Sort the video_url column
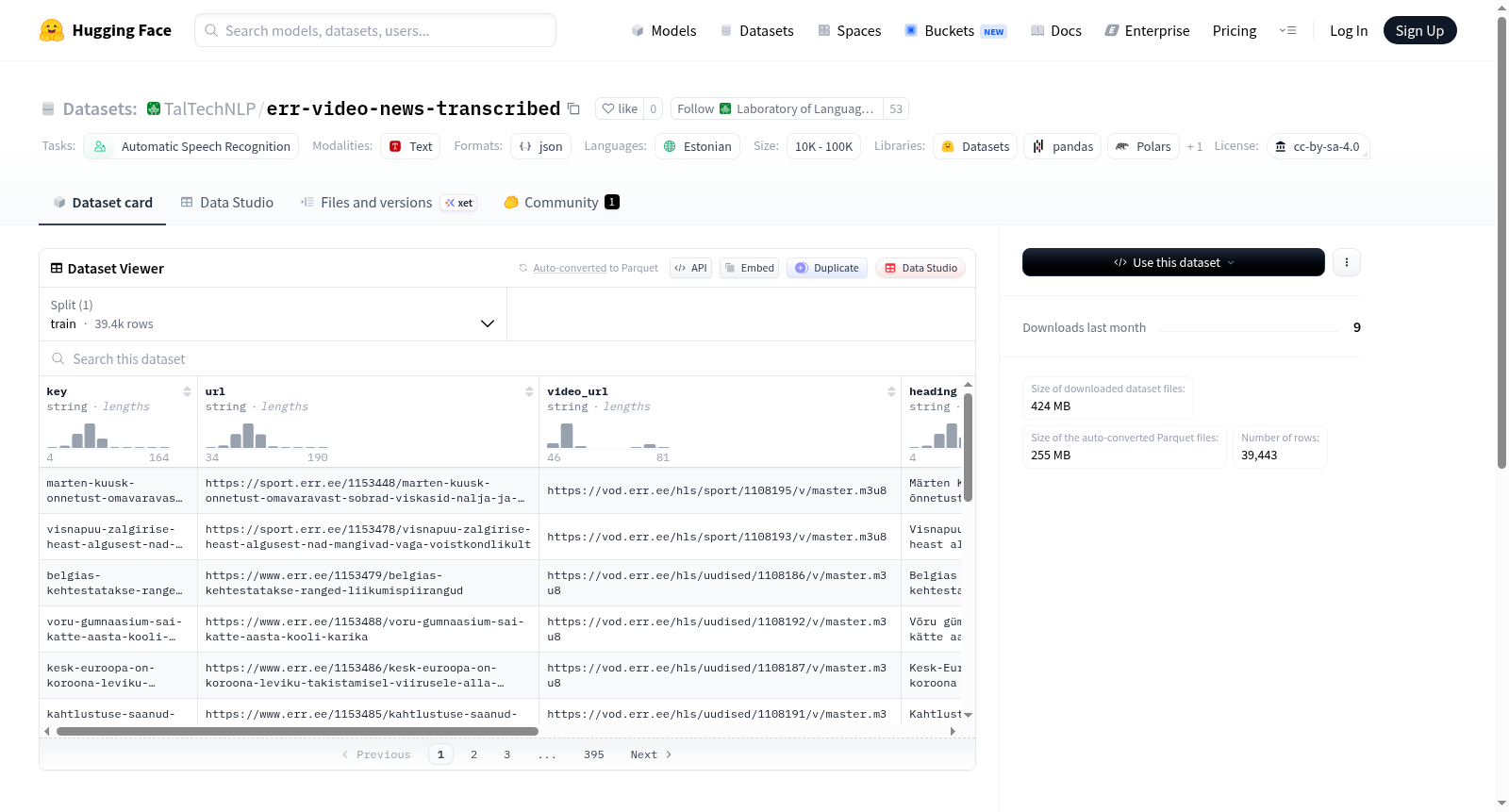This screenshot has width=1509, height=812. [x=891, y=391]
